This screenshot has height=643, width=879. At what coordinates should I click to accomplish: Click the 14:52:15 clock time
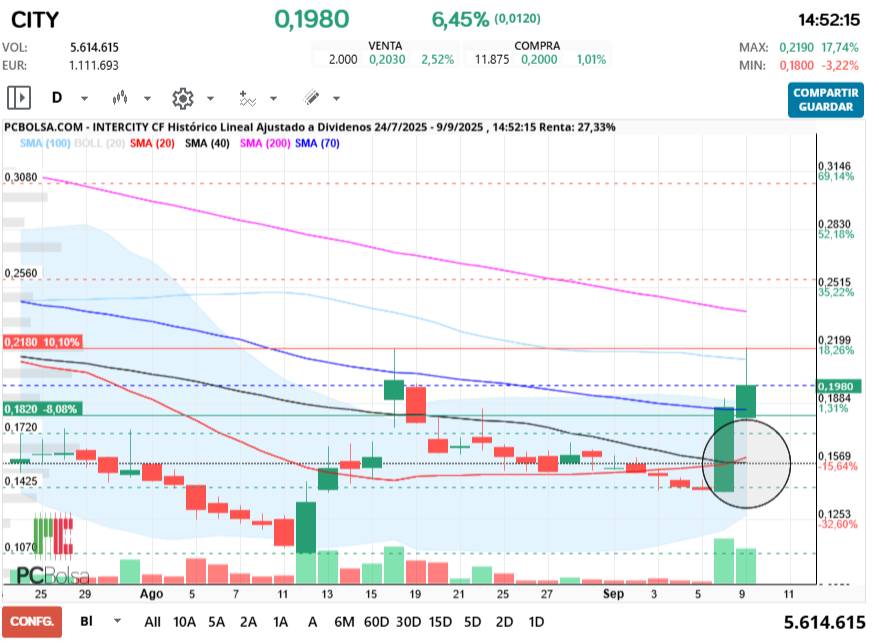[829, 20]
